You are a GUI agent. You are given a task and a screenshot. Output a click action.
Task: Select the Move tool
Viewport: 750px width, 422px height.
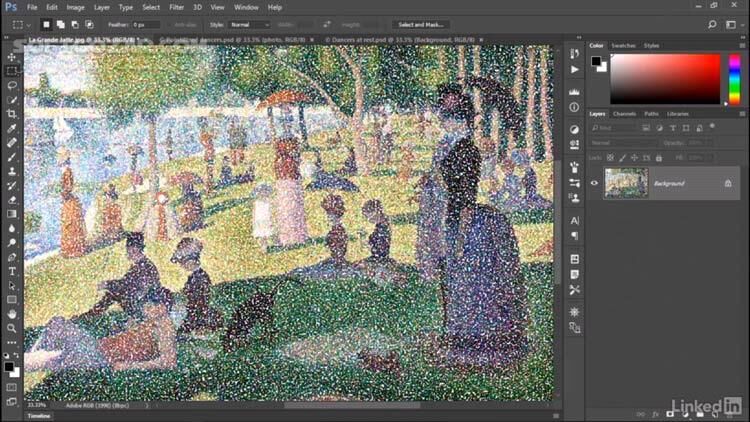pyautogui.click(x=12, y=57)
